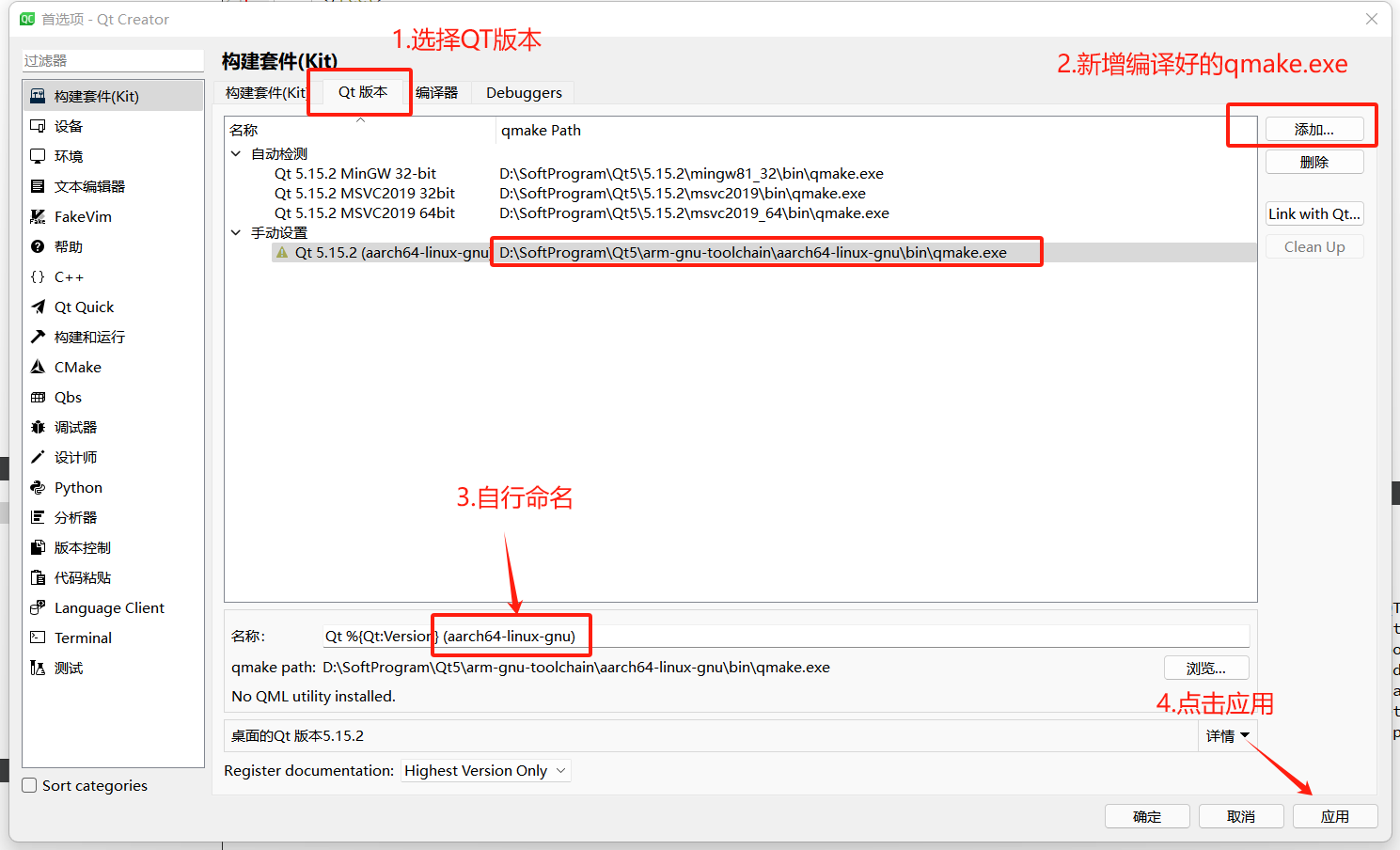Open the 版本控制 version control icon
Viewport: 1400px width, 850px height.
[38, 547]
